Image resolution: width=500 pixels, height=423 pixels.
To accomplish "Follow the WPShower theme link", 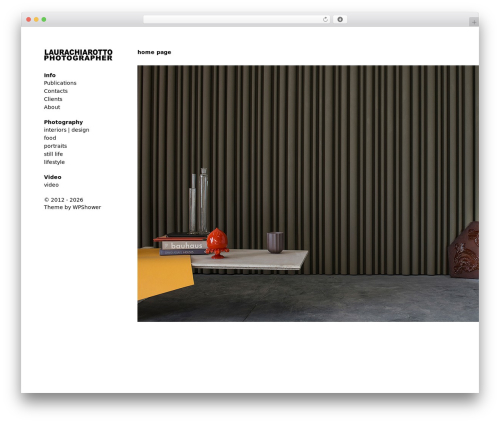I will (x=87, y=207).
